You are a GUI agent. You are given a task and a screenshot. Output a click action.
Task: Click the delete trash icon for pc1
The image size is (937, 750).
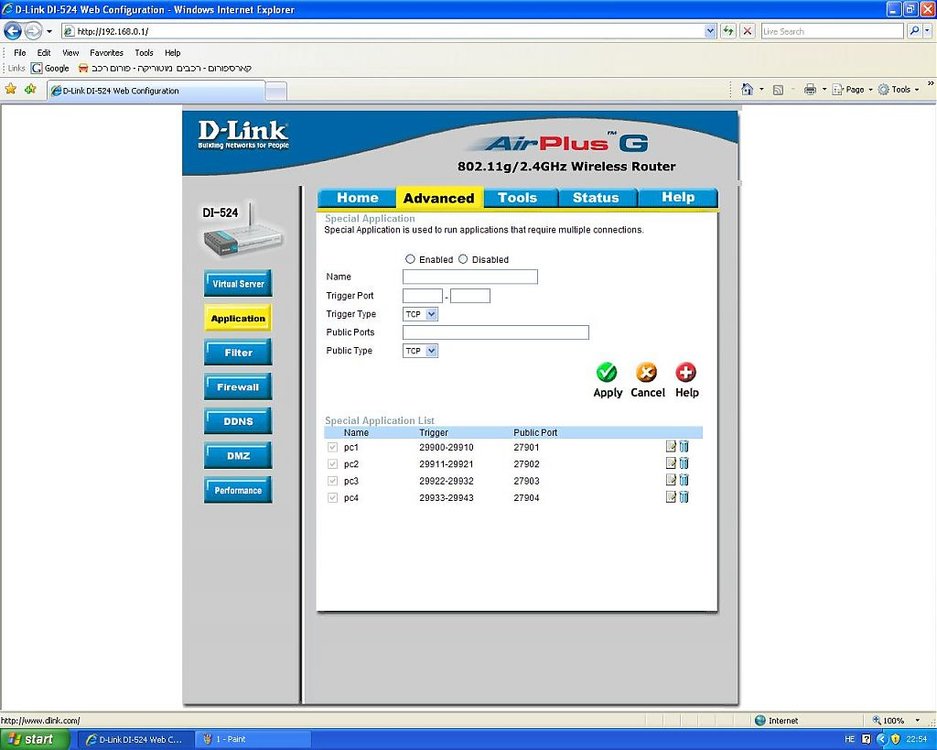(x=684, y=446)
